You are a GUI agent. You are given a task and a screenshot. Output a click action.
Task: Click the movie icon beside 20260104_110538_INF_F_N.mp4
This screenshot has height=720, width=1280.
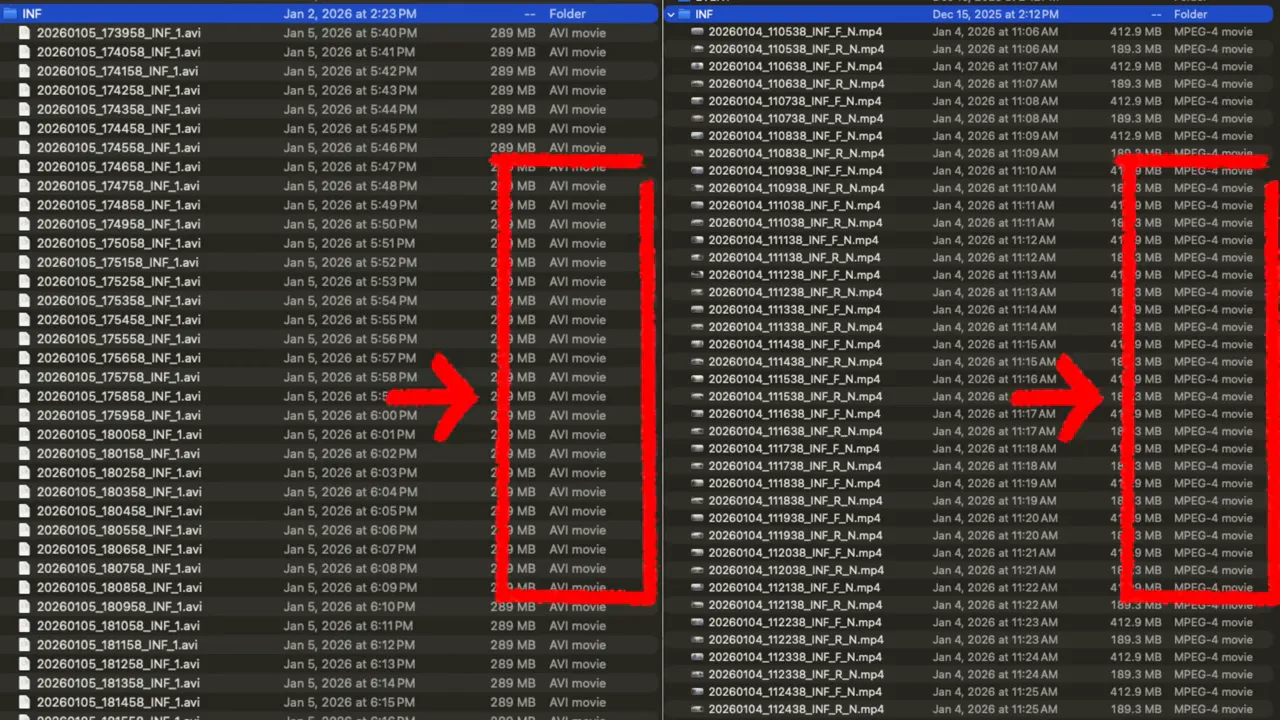(x=697, y=31)
